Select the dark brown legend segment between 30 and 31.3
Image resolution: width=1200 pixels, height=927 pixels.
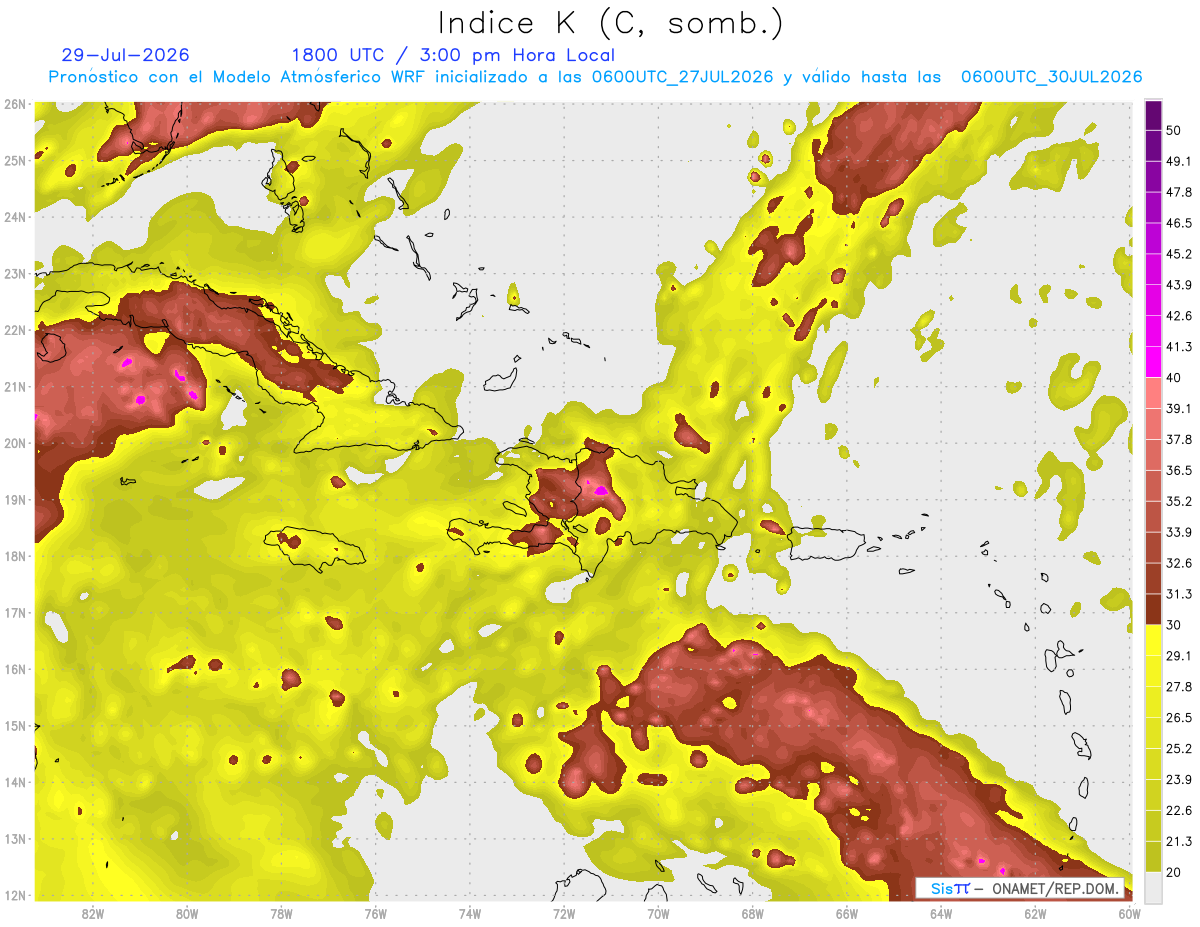tap(1154, 610)
